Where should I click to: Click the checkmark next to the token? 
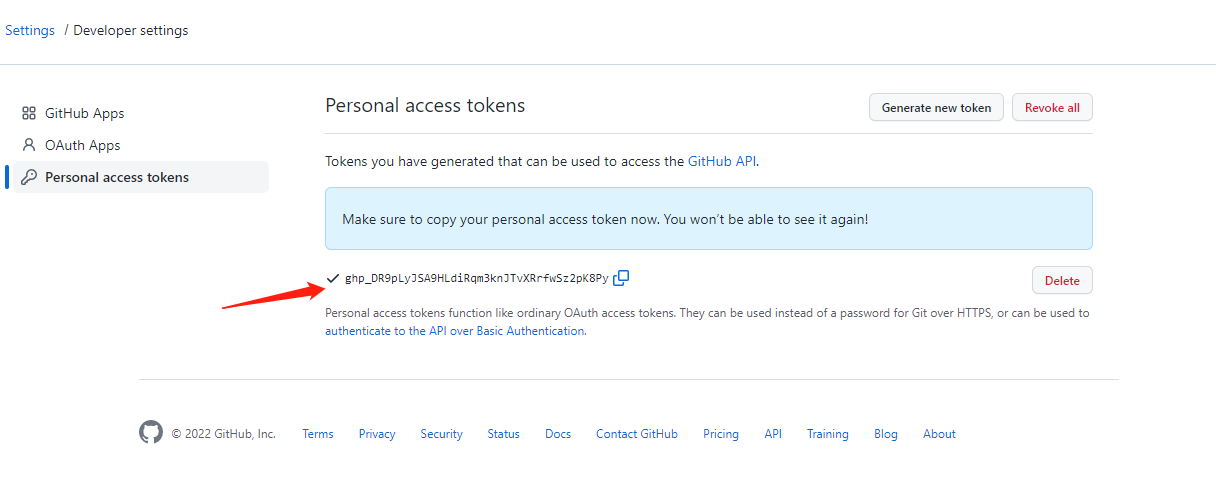coord(333,278)
